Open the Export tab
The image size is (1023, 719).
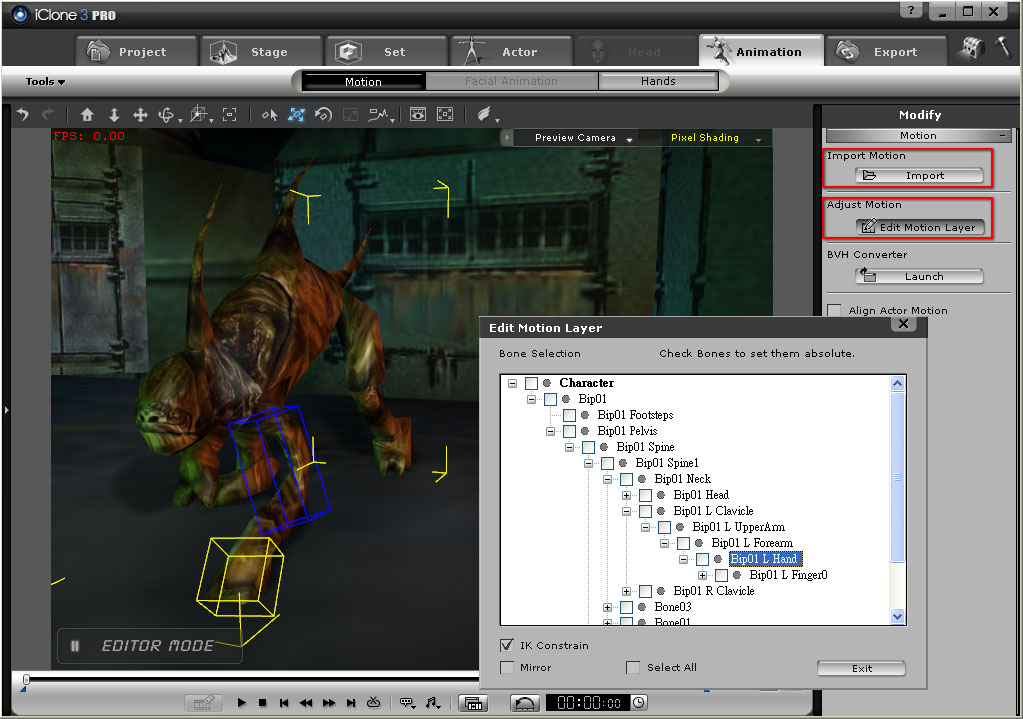click(886, 52)
